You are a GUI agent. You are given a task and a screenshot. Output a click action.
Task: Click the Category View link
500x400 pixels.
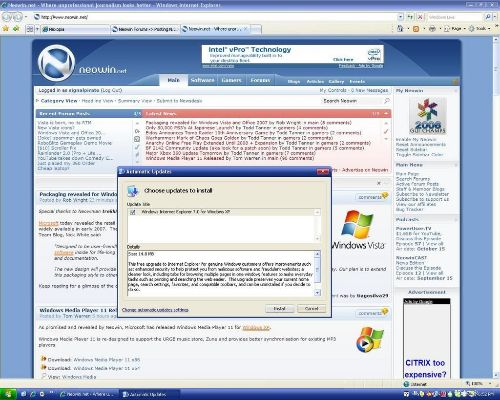click(x=59, y=101)
